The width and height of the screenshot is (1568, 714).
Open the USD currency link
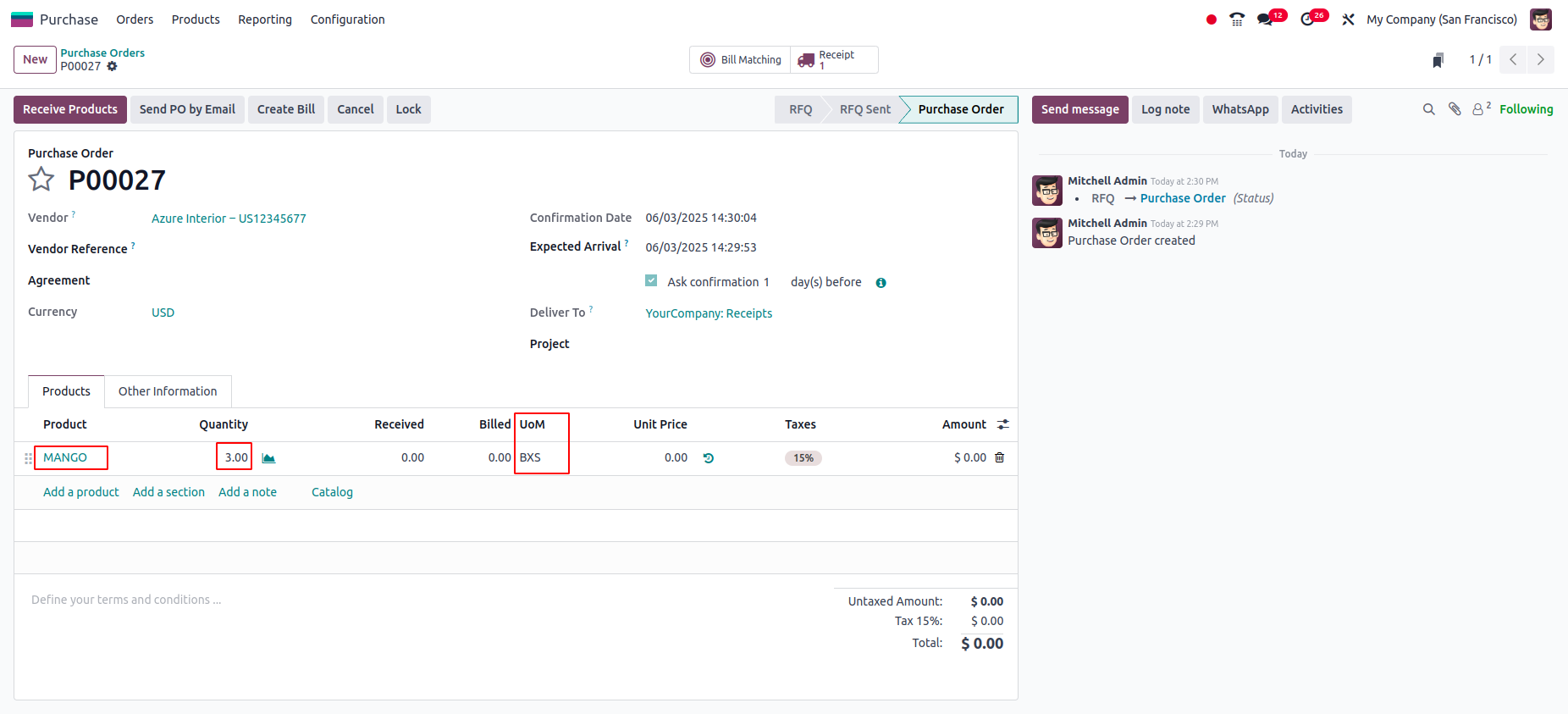click(x=163, y=313)
